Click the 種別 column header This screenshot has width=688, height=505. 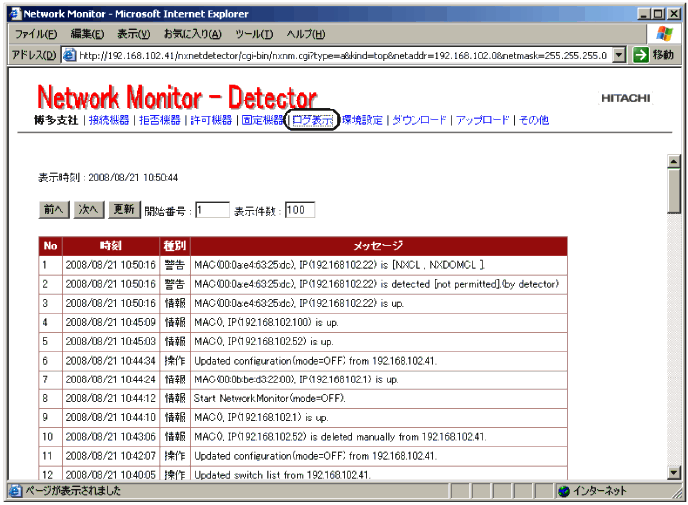[x=175, y=246]
